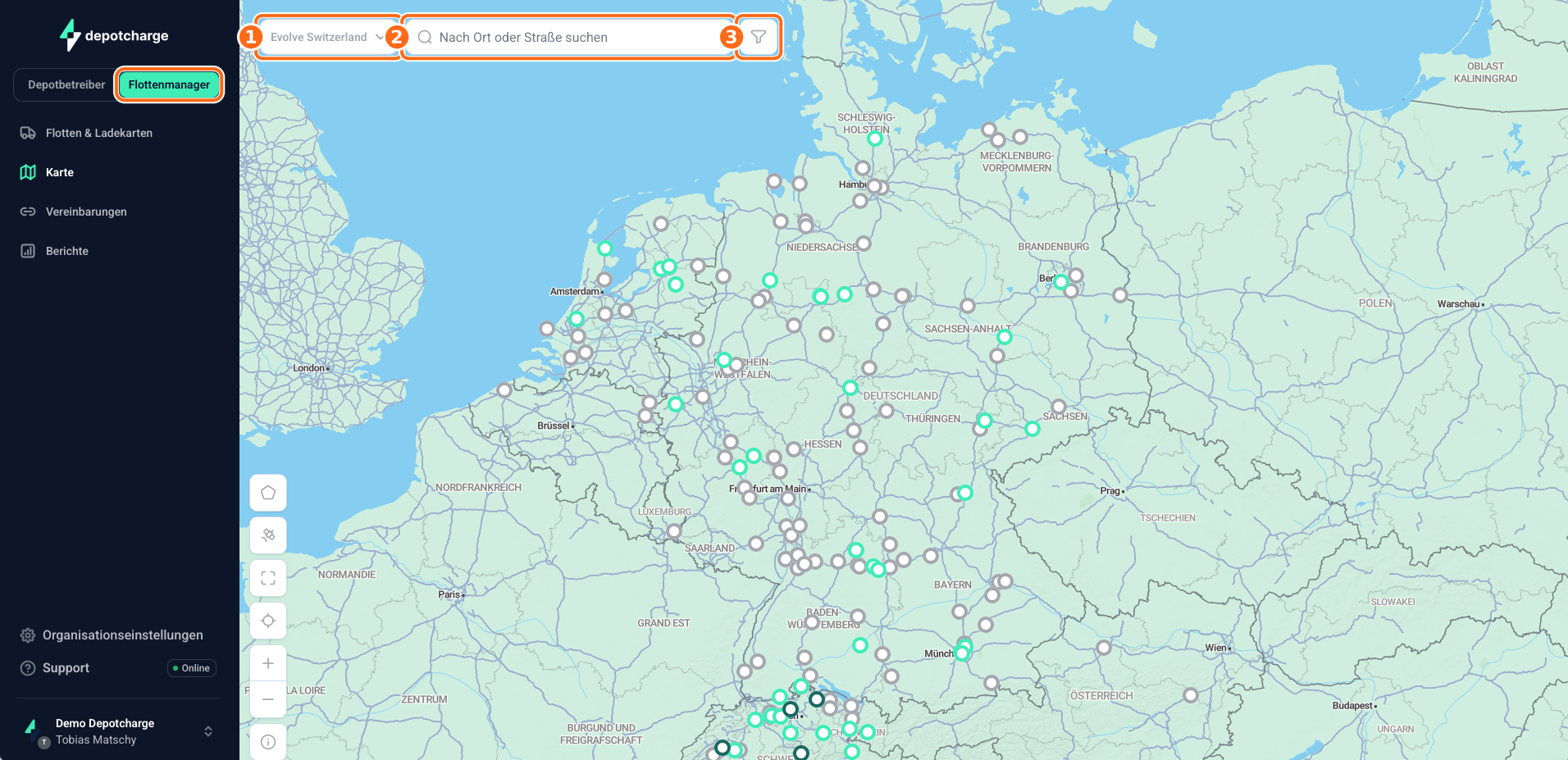Screen dimensions: 1568x760
Task: Click the Amsterdam city label
Action: (x=574, y=291)
